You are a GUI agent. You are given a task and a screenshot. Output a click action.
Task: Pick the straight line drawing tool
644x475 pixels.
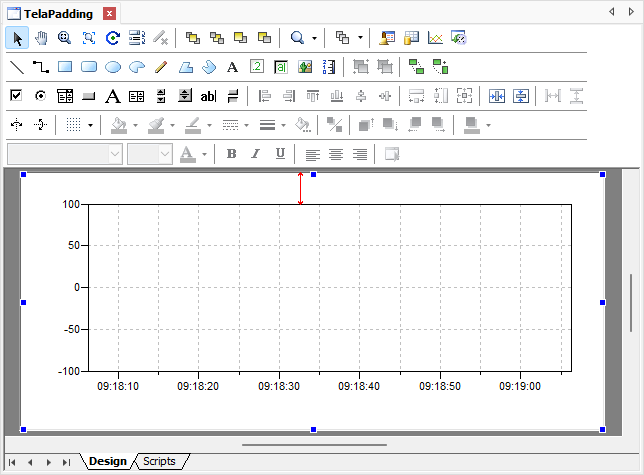click(17, 67)
